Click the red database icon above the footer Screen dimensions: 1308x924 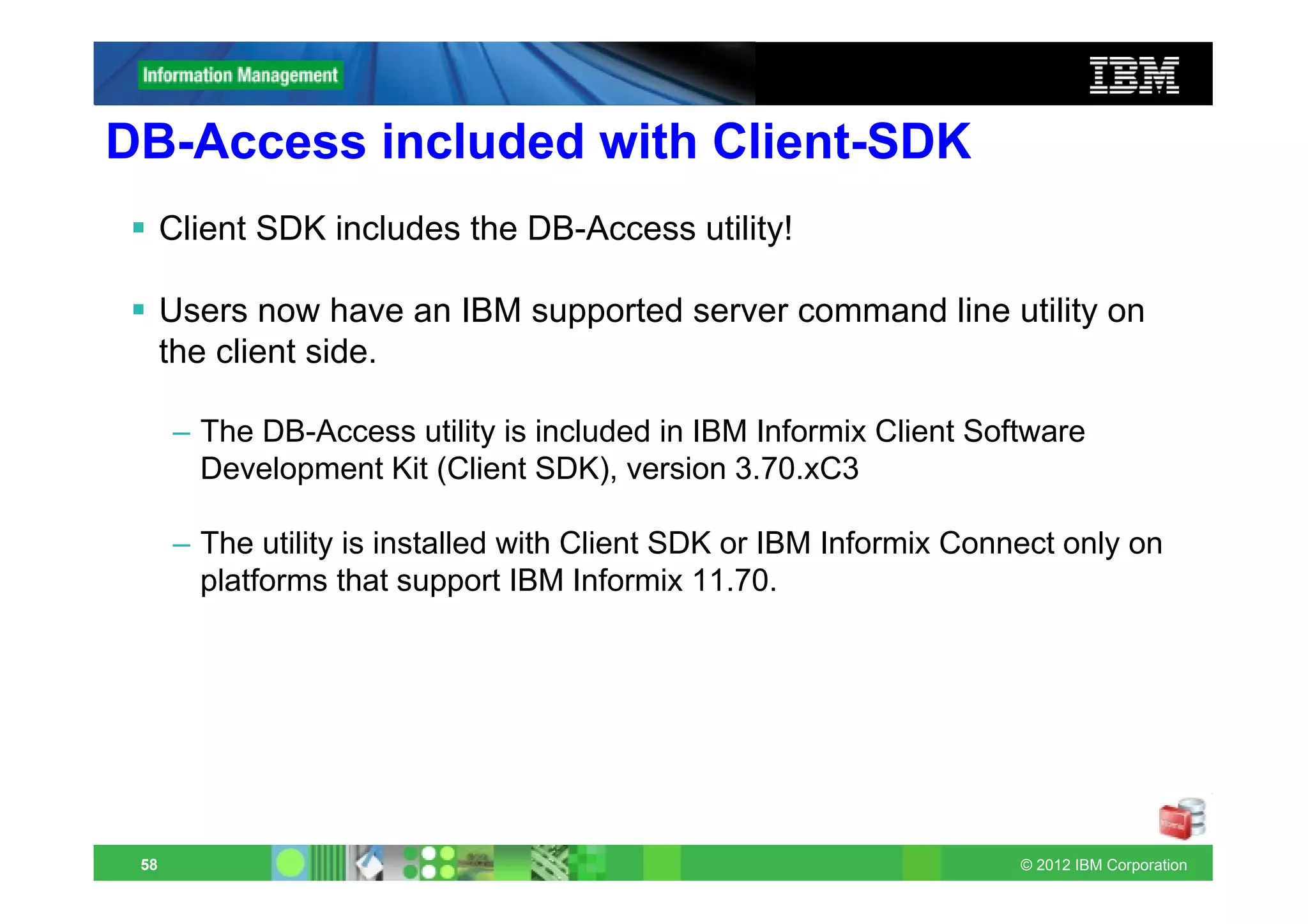pos(1182,818)
